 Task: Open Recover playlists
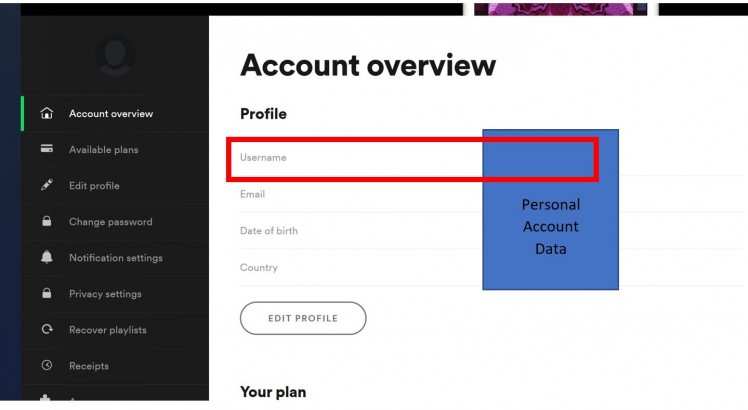(108, 329)
